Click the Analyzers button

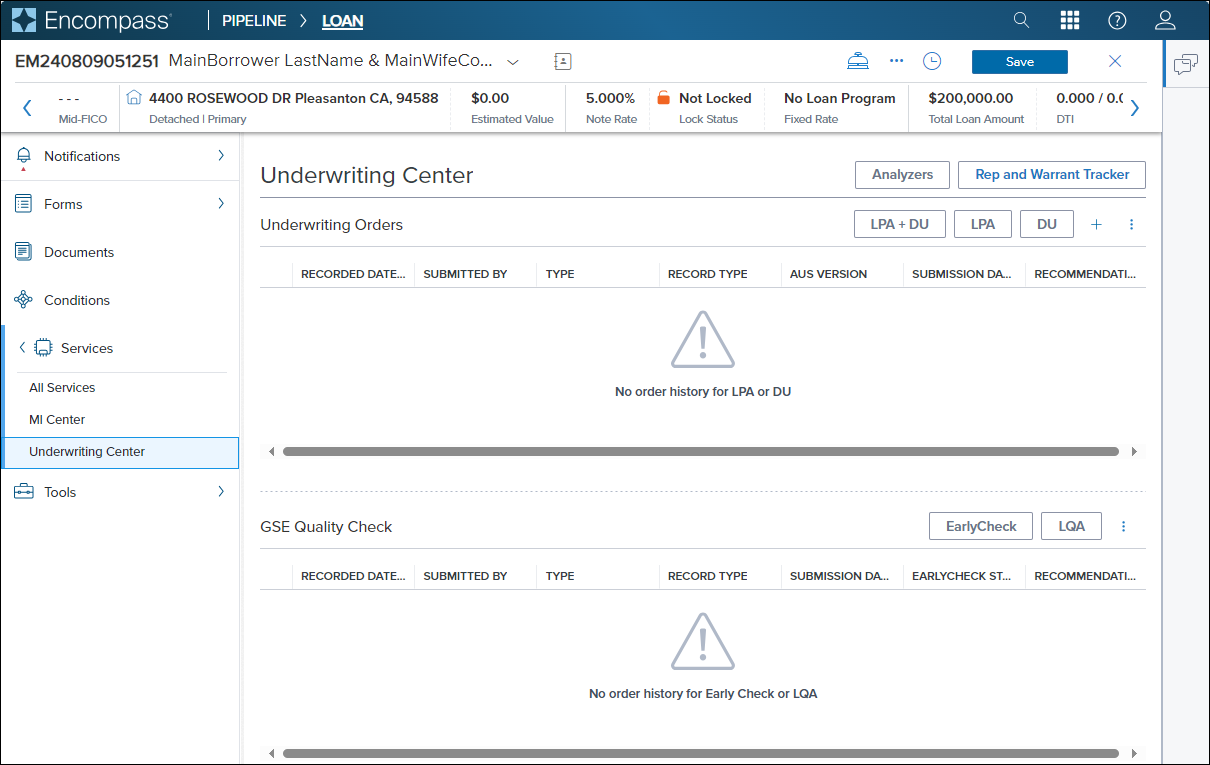(902, 174)
